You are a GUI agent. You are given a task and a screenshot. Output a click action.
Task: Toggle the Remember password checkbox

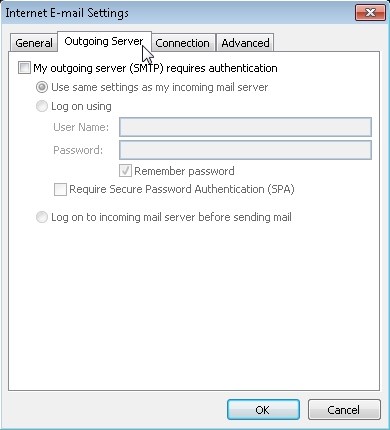coord(125,171)
